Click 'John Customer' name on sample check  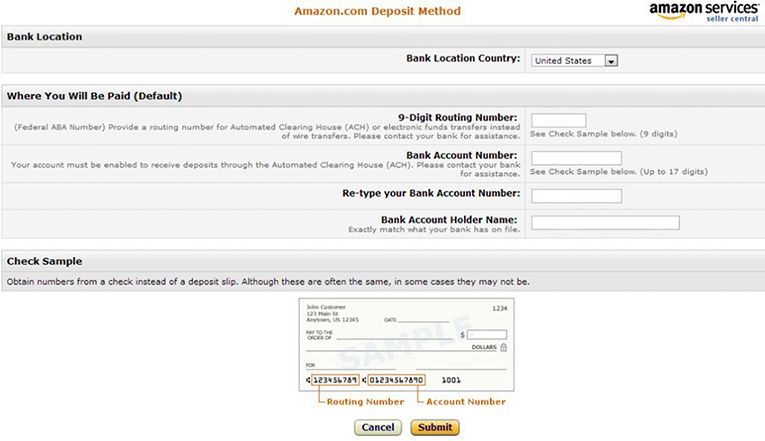point(326,307)
